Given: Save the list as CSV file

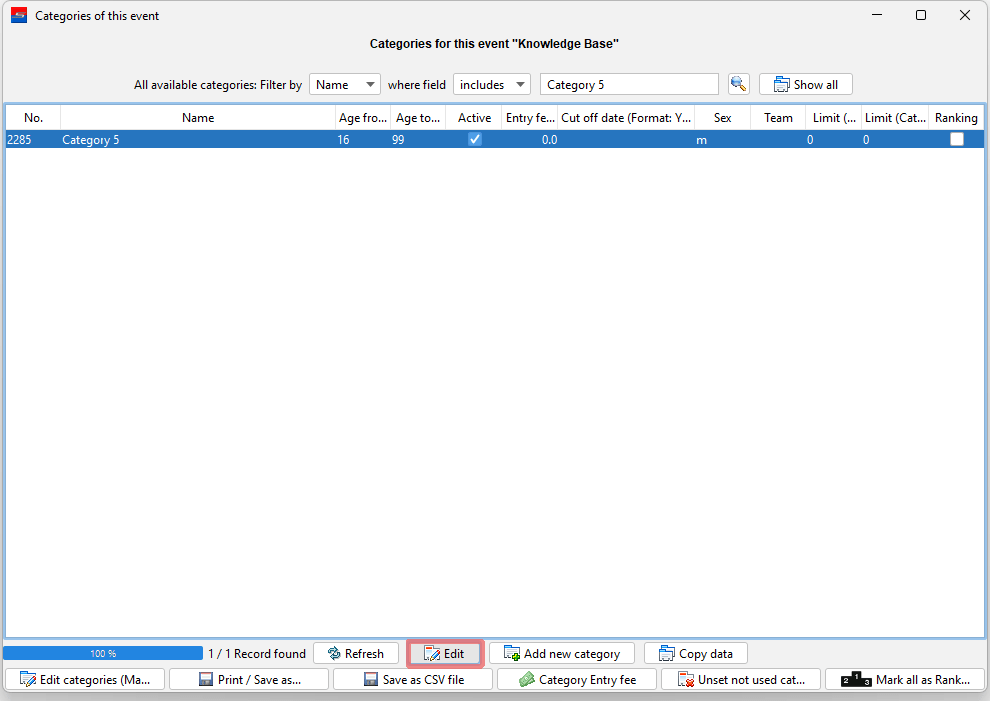Looking at the screenshot, I should tap(413, 679).
